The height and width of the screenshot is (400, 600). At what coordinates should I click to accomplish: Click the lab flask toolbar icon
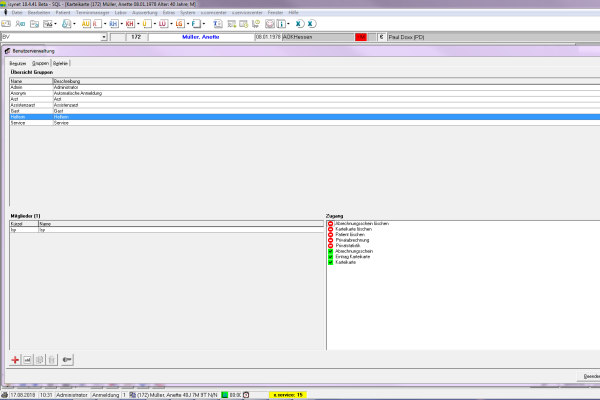click(67, 24)
